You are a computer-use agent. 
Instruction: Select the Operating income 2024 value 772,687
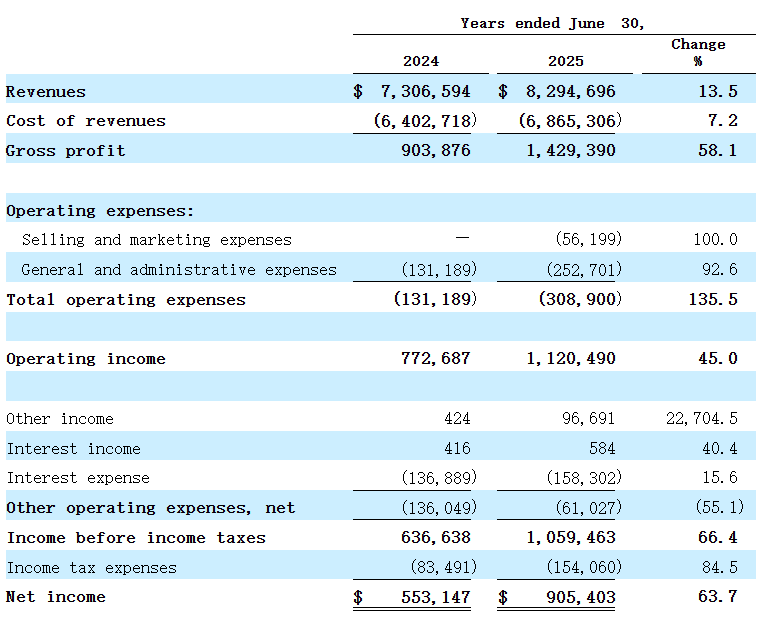tap(429, 359)
